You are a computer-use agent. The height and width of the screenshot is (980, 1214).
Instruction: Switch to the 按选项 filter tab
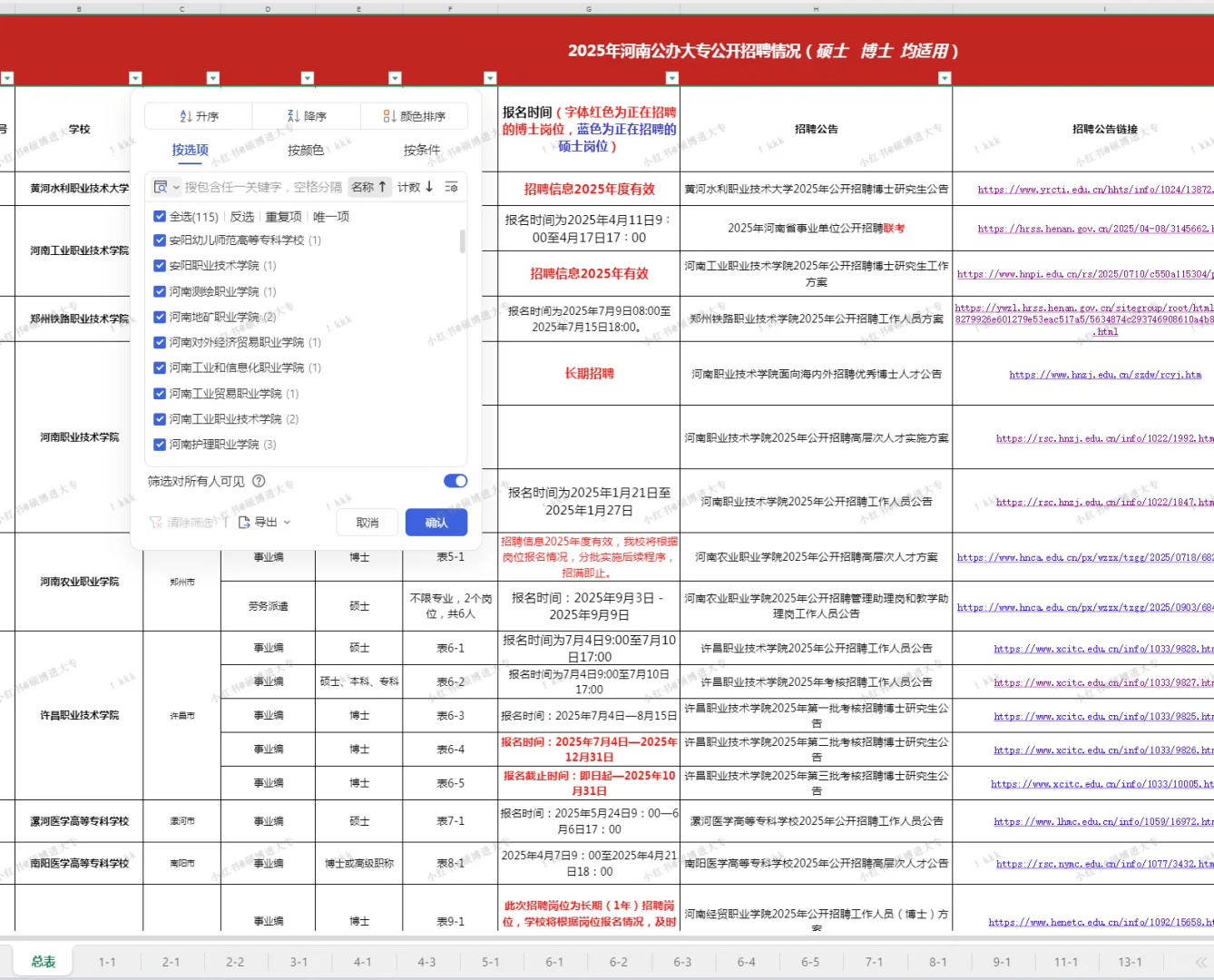[x=191, y=150]
